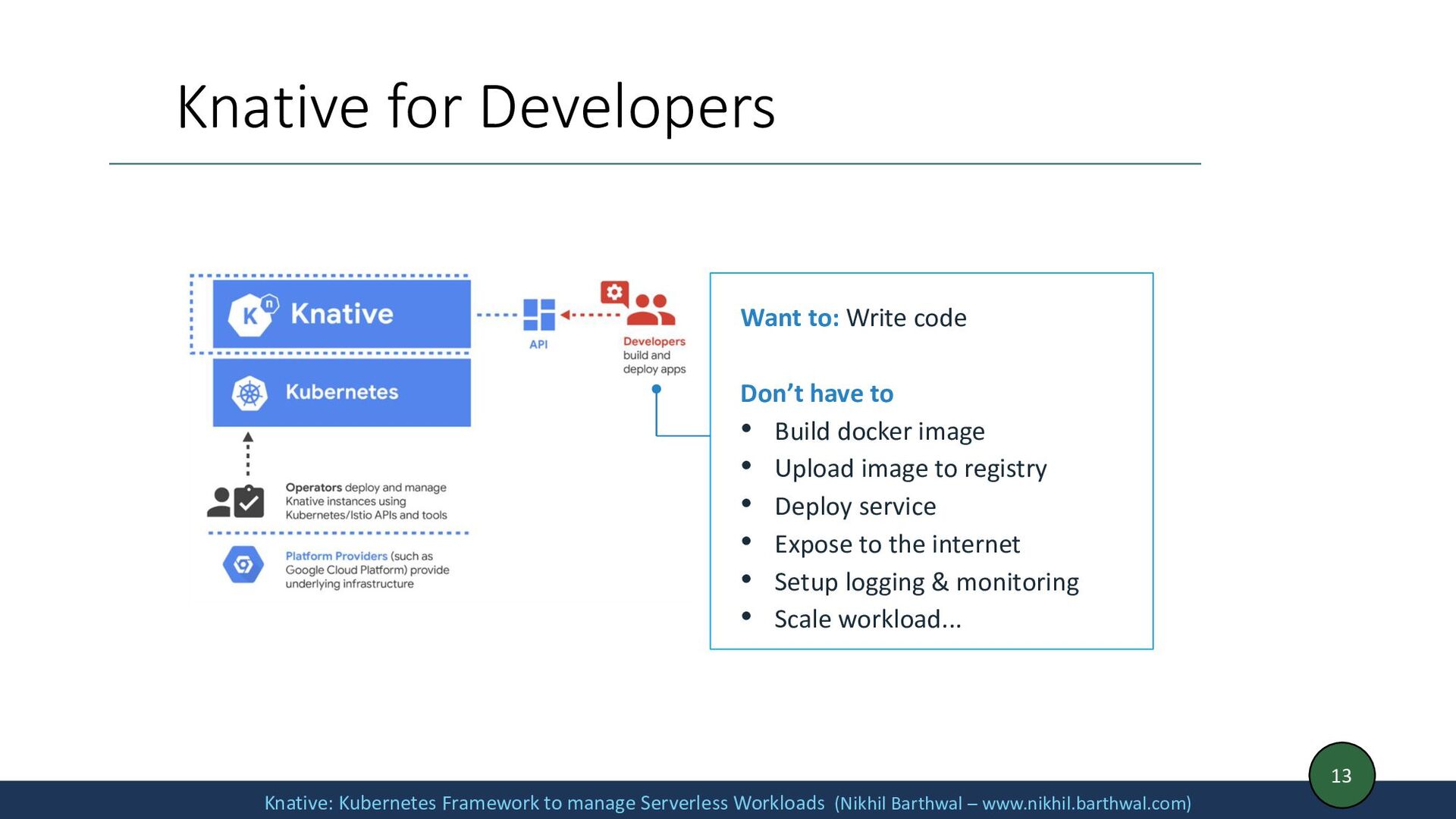Click the Google Cloud Platform hexagon icon
The image size is (1456, 819).
click(x=243, y=565)
